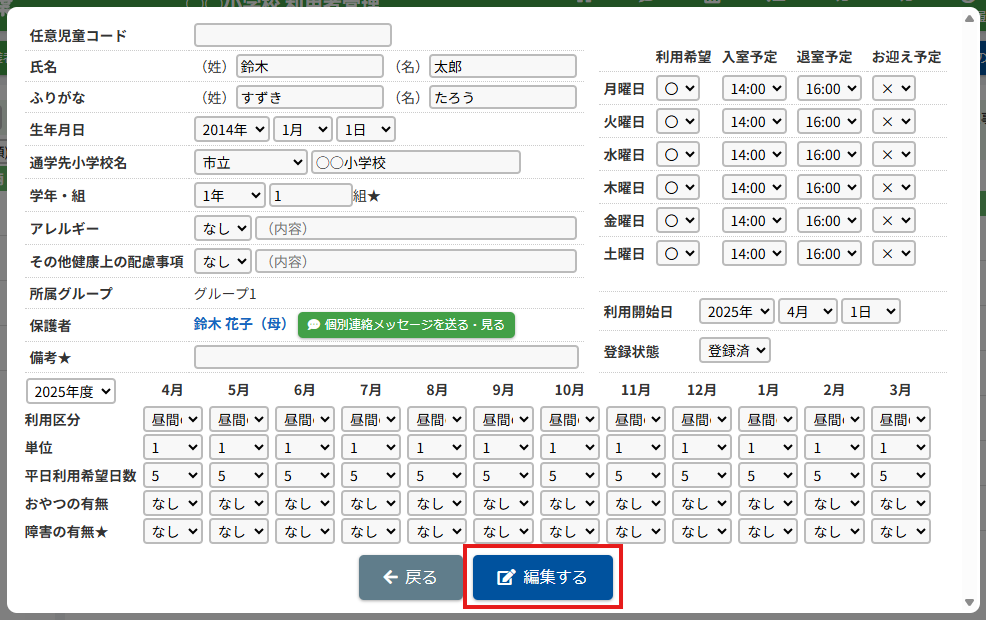
Task: Open April 利用区分 dropdown
Action: (173, 419)
